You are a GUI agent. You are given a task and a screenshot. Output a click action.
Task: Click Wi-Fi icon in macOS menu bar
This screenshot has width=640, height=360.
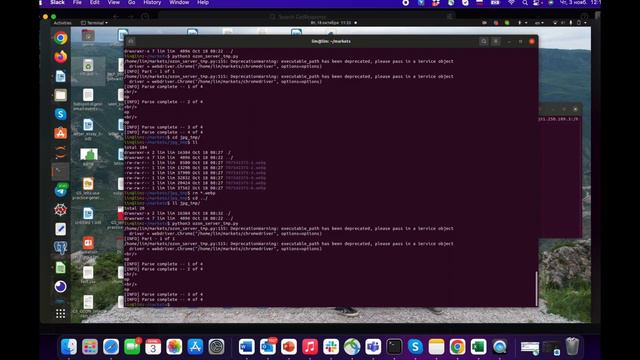point(511,2)
